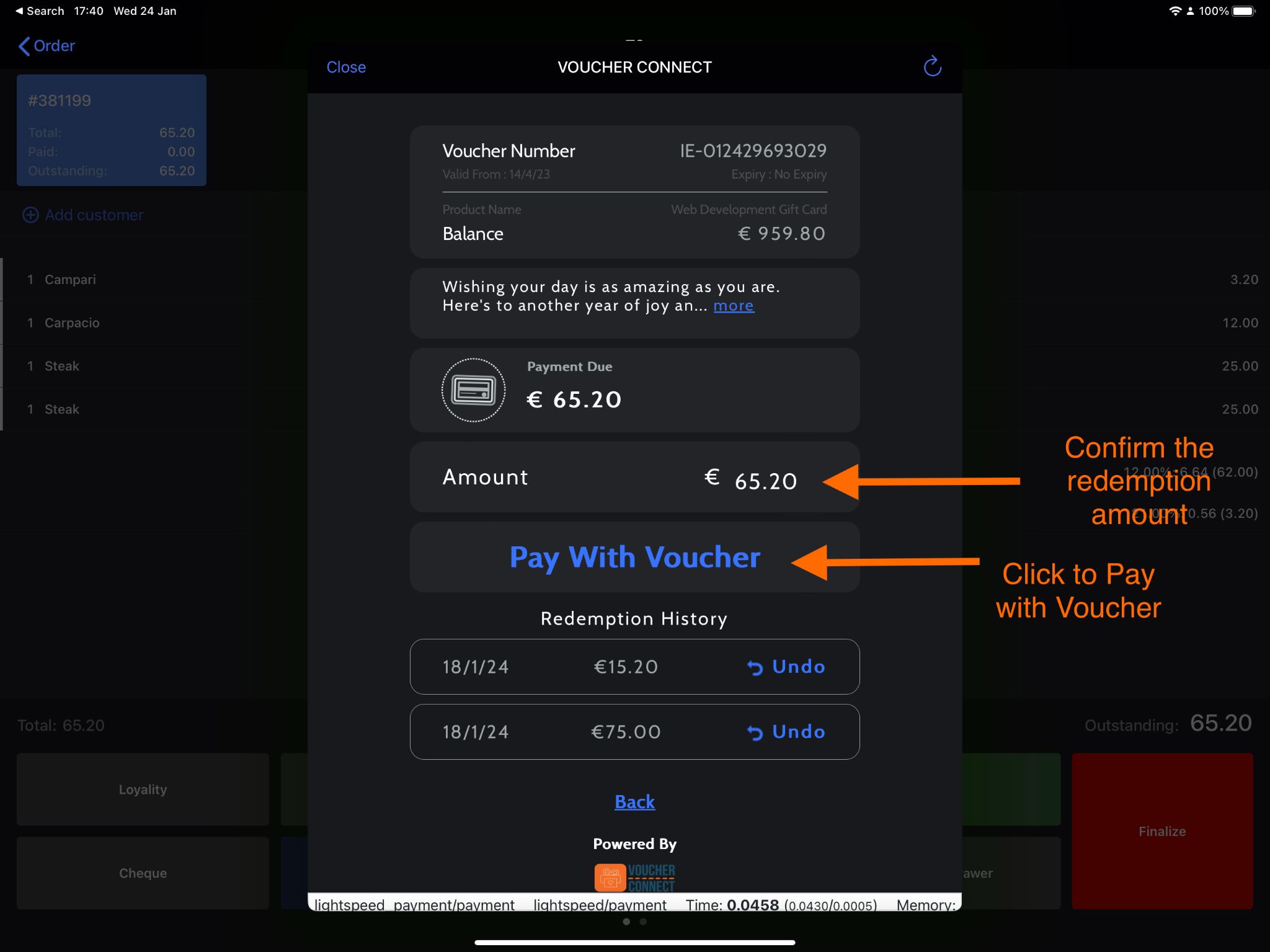Screen dimensions: 1270x952
Task: Tap the Voucher Connect logo at bottom
Action: pos(634,877)
